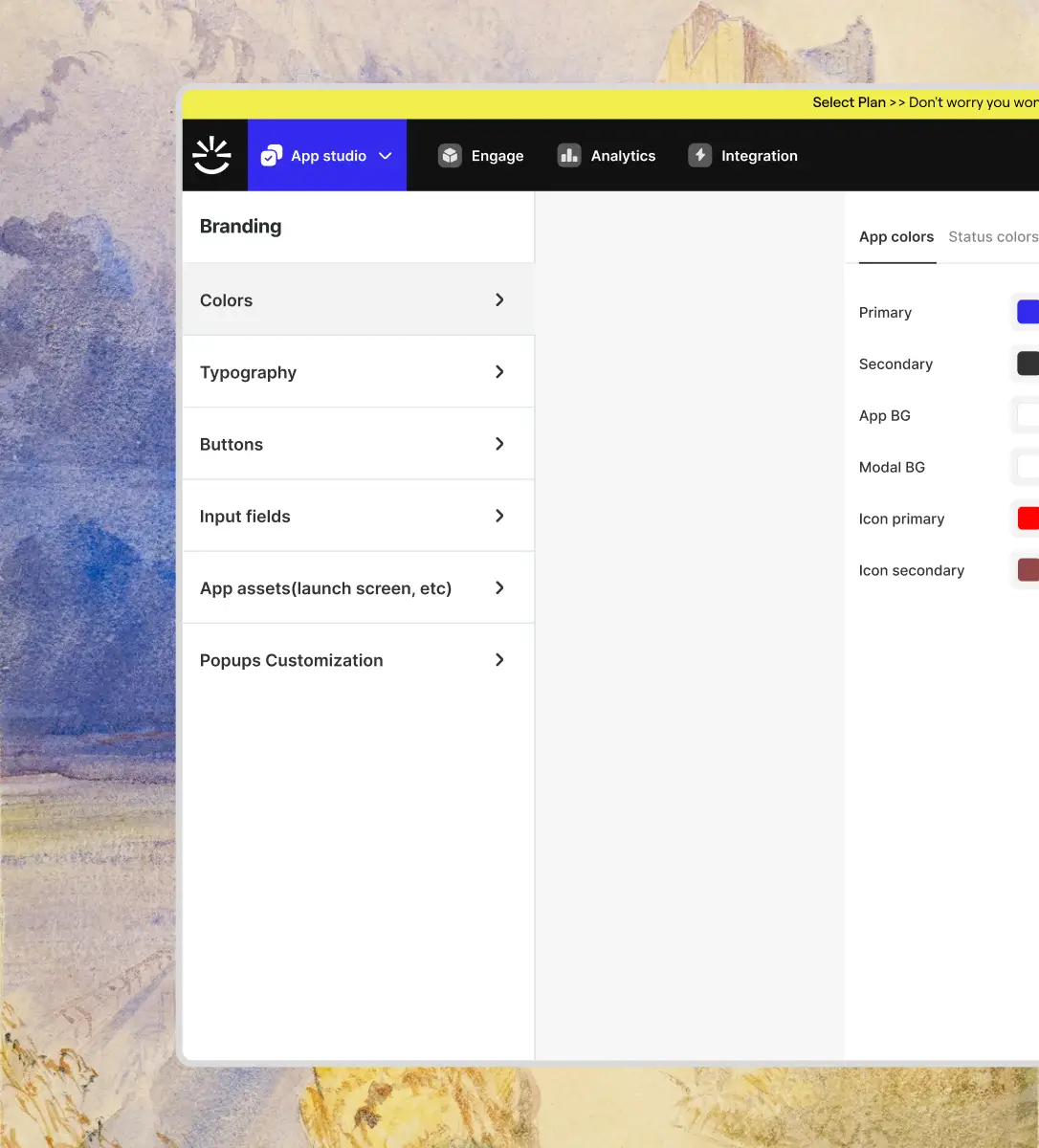Open the Analytics menu
Viewport: 1039px width, 1148px height.
click(607, 156)
